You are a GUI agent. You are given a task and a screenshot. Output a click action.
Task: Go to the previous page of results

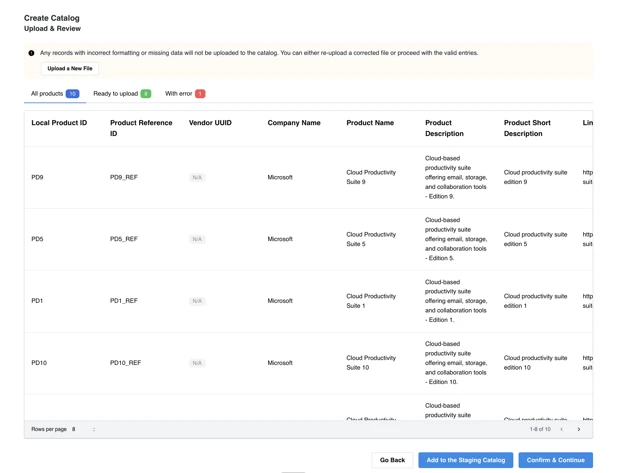(x=561, y=429)
